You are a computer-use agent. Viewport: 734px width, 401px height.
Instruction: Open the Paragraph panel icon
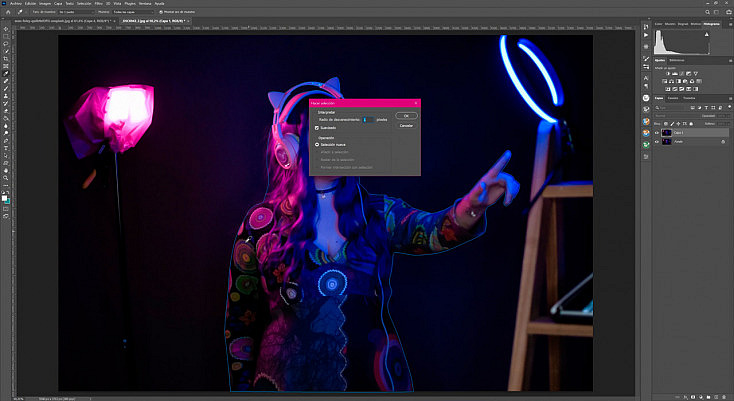[x=646, y=86]
